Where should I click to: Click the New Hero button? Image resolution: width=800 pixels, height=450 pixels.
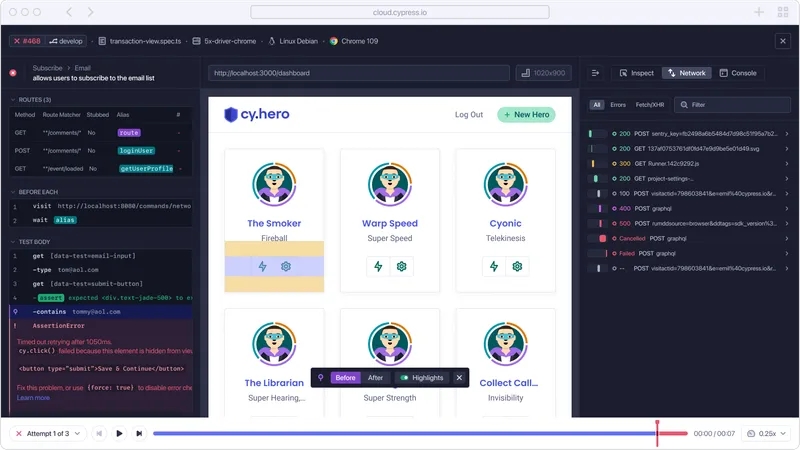tap(527, 115)
